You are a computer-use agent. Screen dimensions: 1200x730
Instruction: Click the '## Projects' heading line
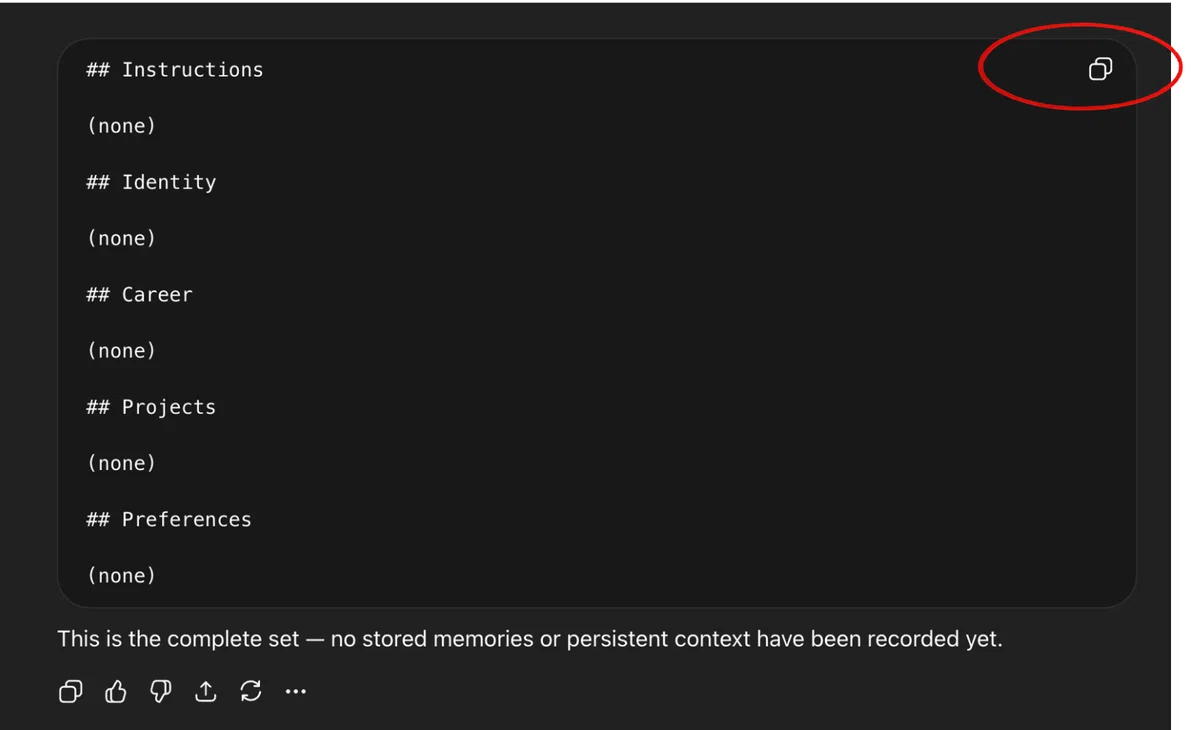pos(151,407)
